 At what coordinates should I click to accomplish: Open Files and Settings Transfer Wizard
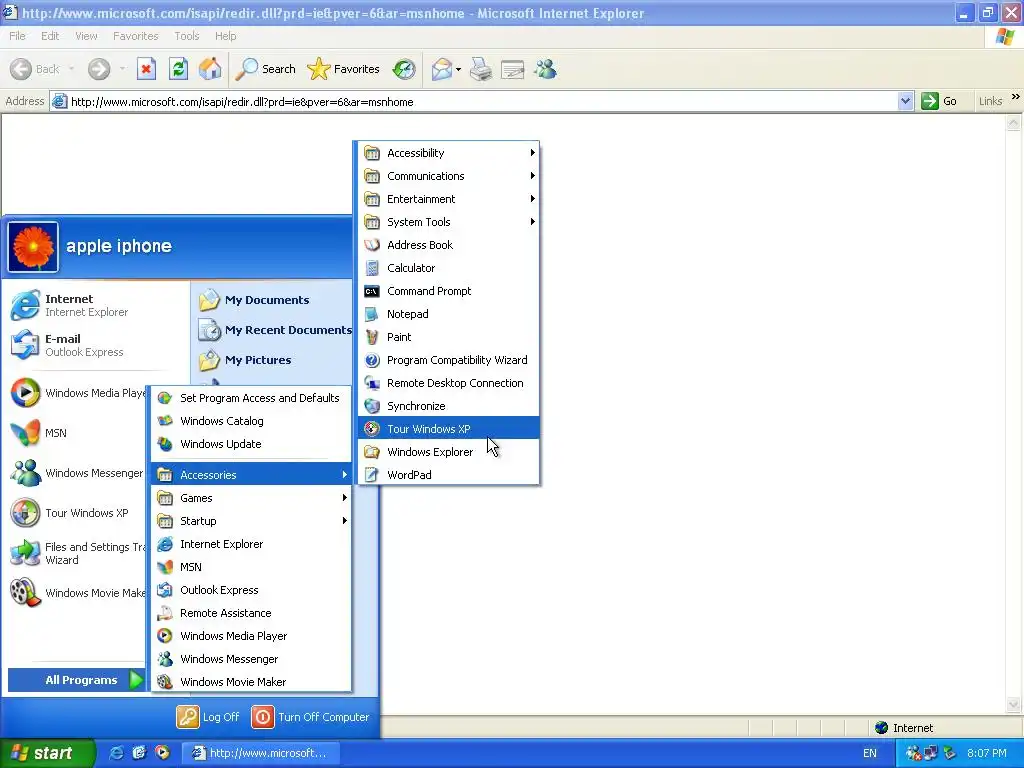[77, 553]
